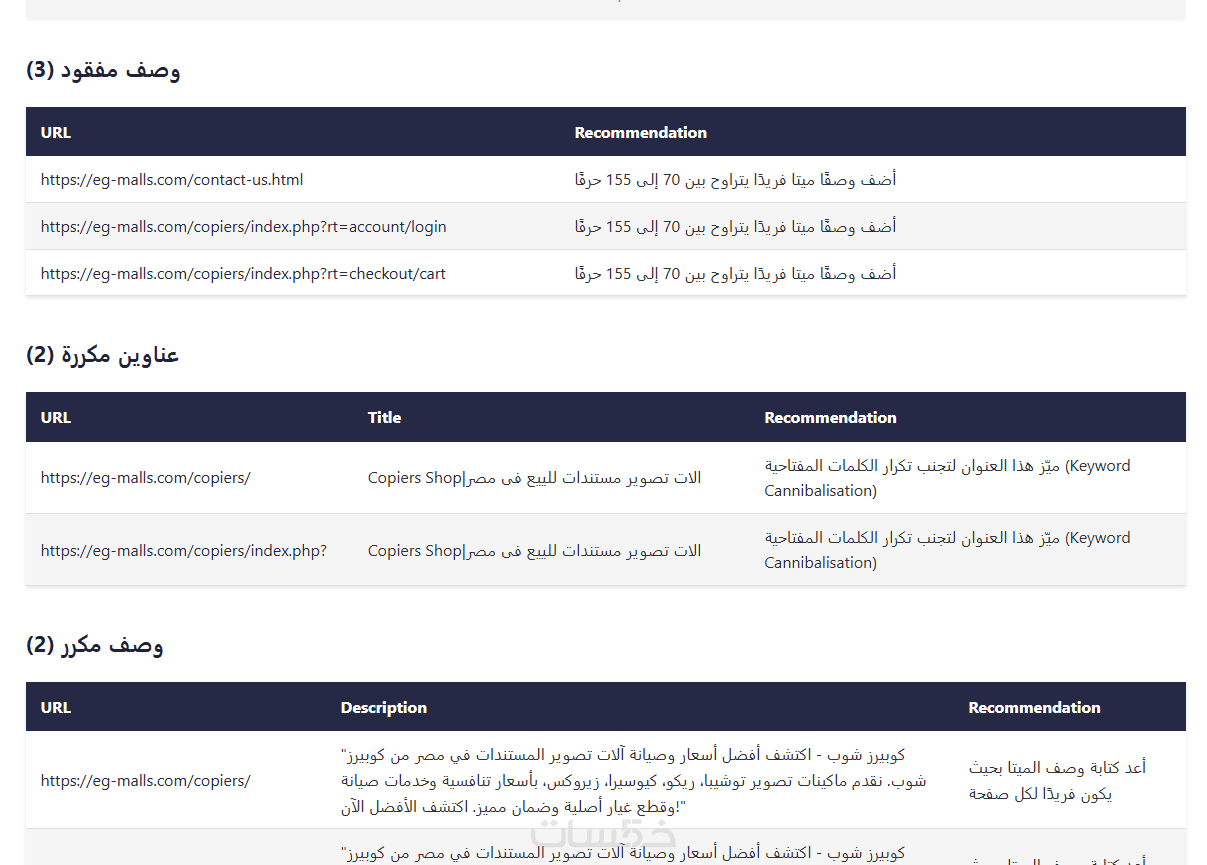Click URL header in duplicate description table
The width and height of the screenshot is (1207, 865).
pos(56,707)
